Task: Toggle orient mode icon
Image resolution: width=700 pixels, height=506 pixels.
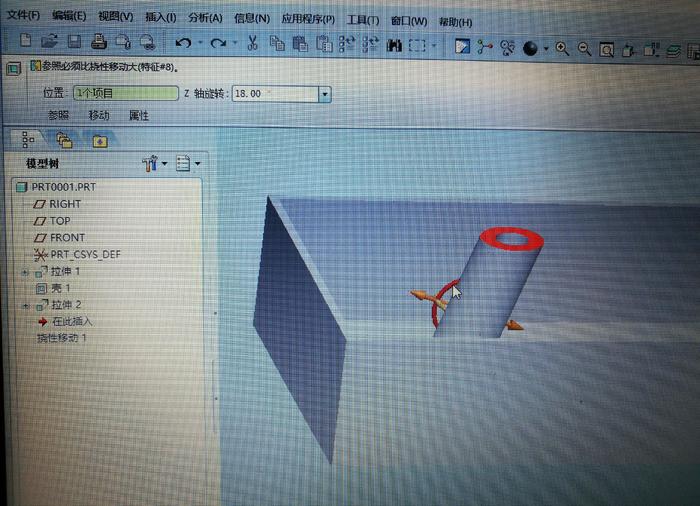Action: [508, 47]
